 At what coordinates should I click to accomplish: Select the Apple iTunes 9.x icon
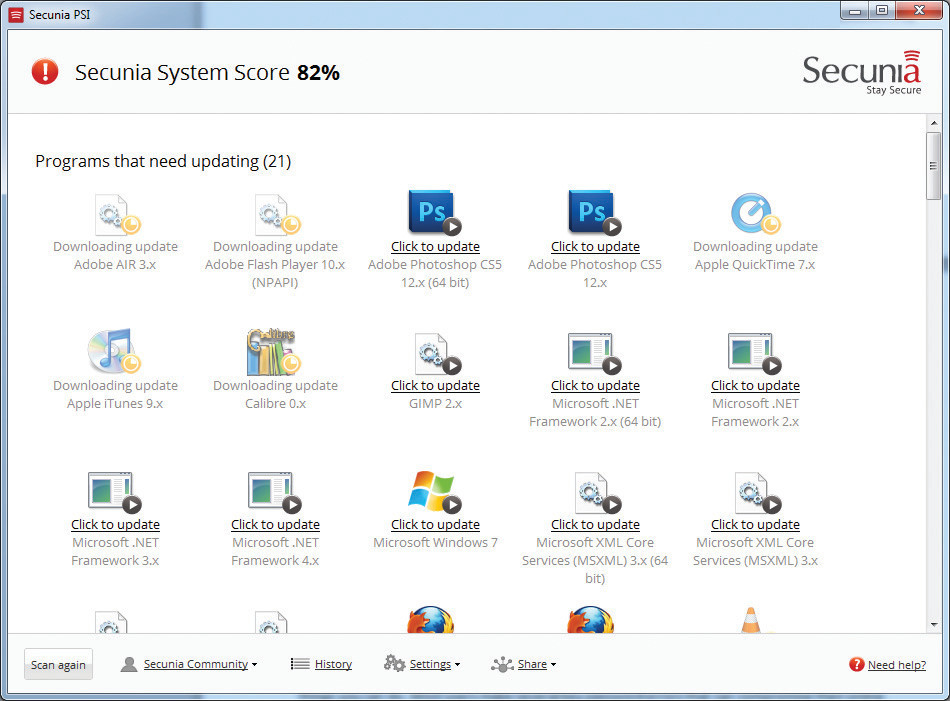click(x=114, y=352)
